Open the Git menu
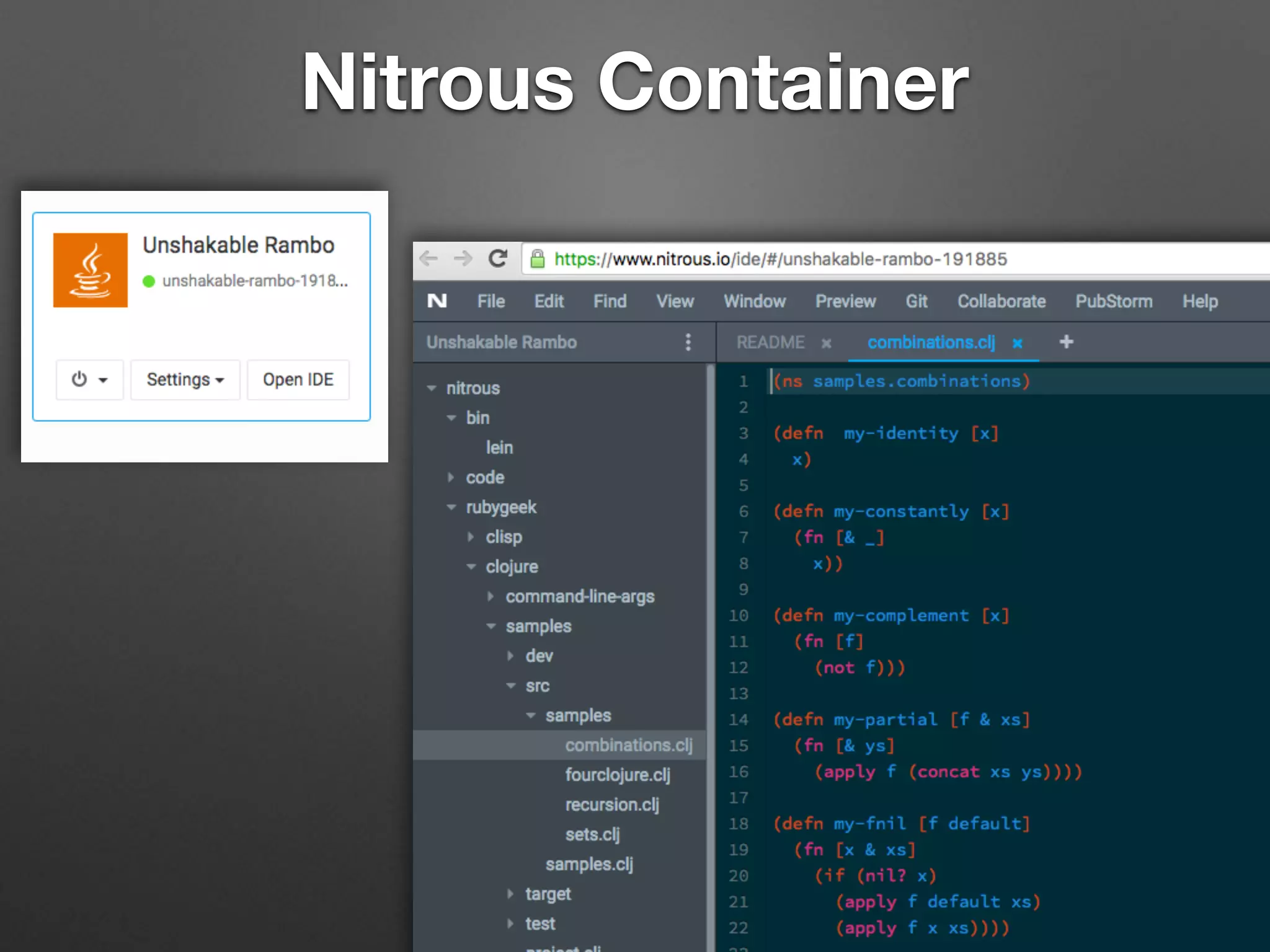Viewport: 1270px width, 952px height. pyautogui.click(x=916, y=301)
